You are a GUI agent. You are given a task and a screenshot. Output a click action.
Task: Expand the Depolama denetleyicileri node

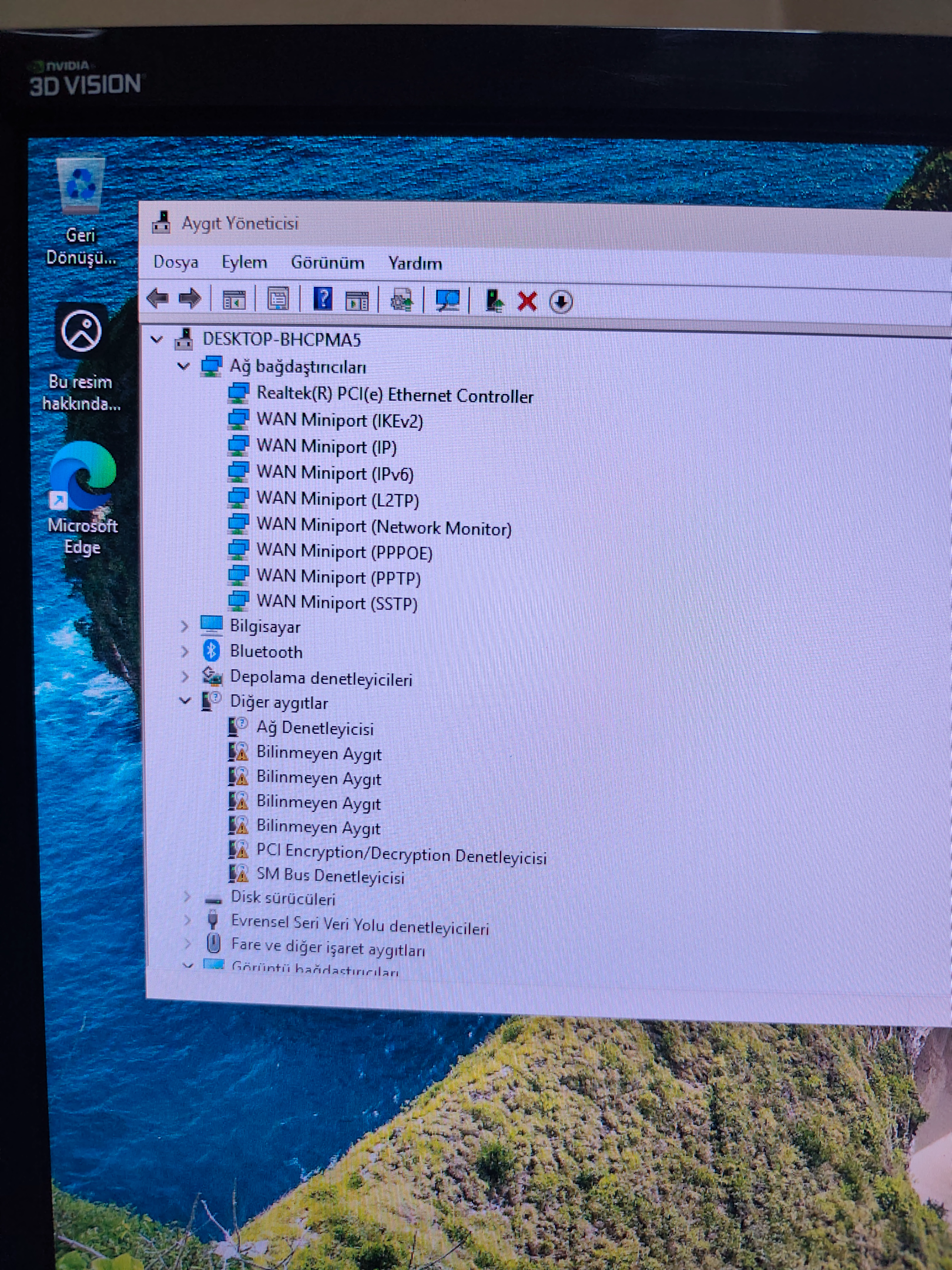(x=185, y=677)
